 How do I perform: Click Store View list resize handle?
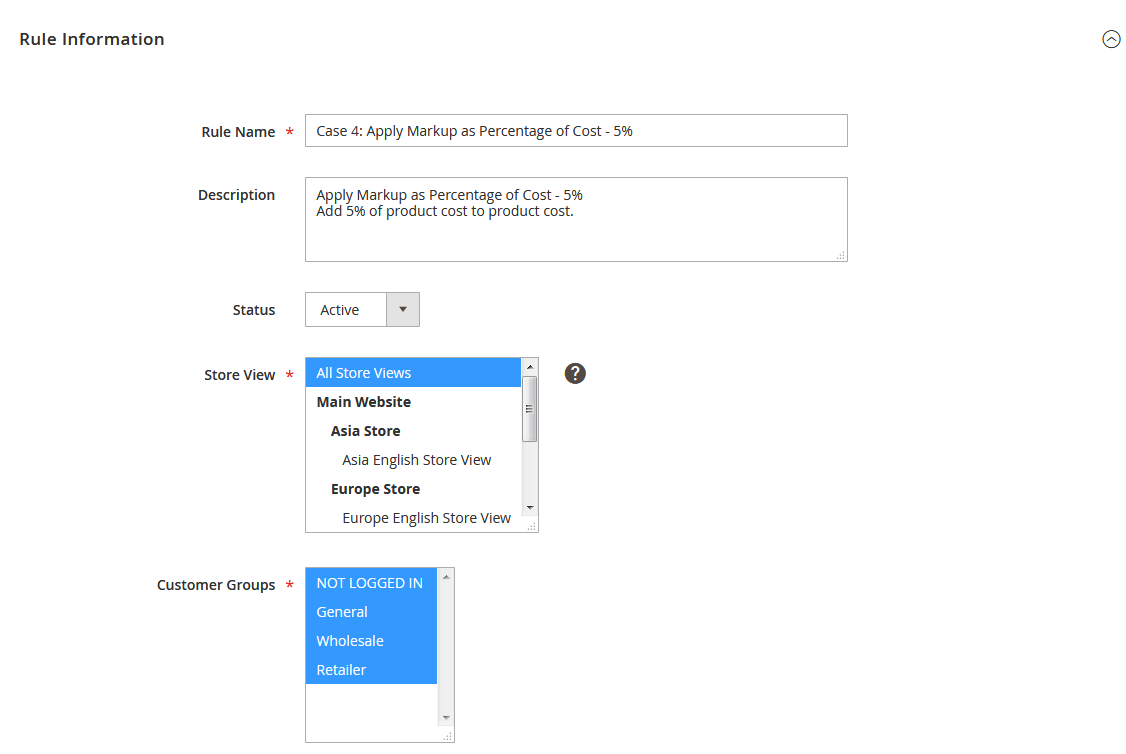[532, 526]
